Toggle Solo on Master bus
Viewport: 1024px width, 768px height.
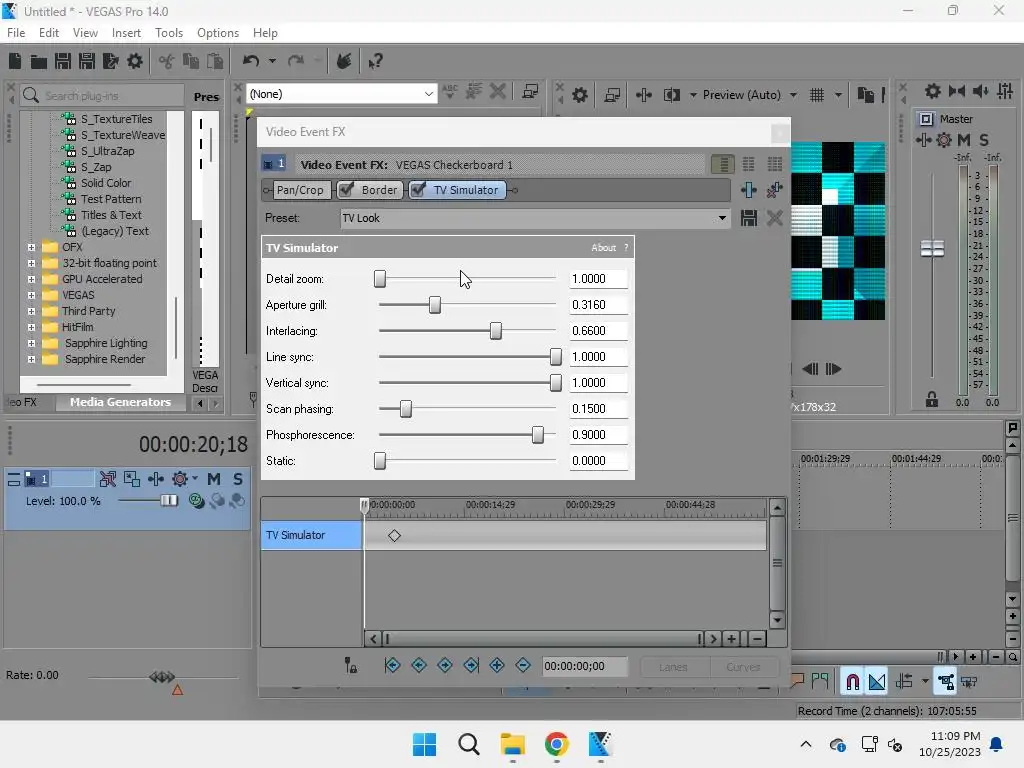click(x=984, y=140)
